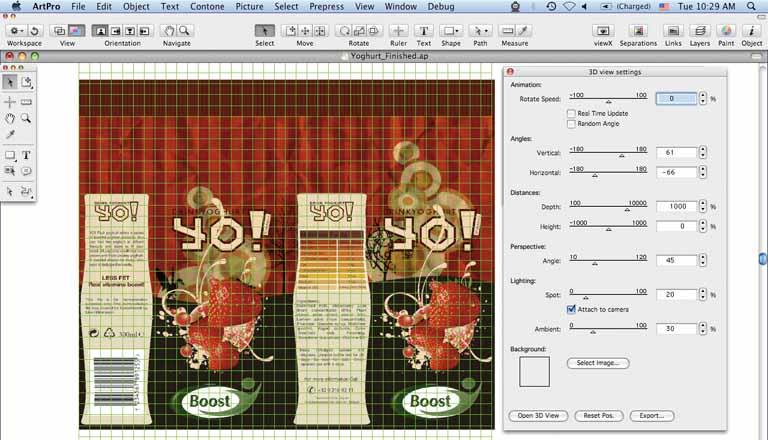
Task: Click the Ruler tool in toolbar
Action: click(398, 31)
